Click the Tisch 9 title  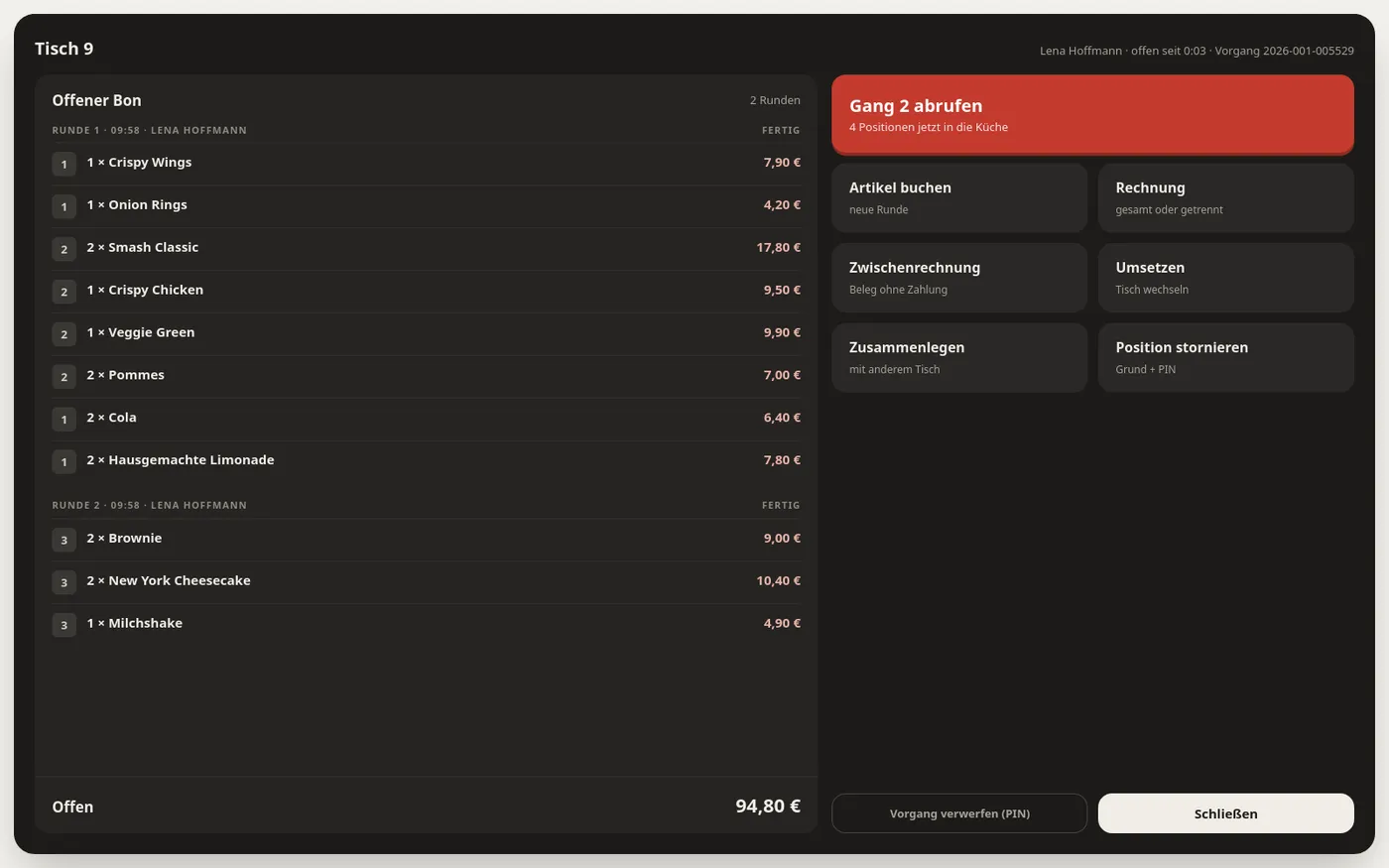click(63, 49)
